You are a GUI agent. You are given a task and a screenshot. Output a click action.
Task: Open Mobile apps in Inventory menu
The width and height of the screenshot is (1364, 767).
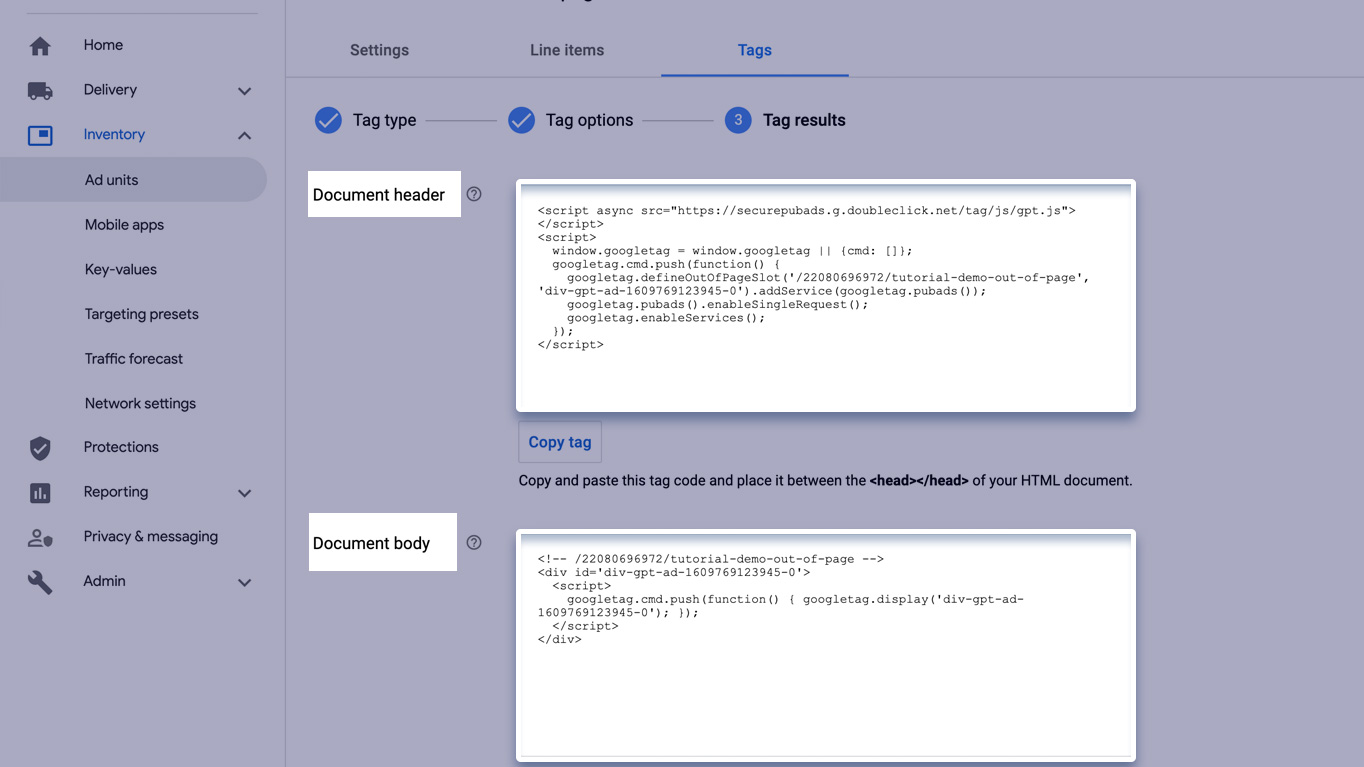[124, 225]
